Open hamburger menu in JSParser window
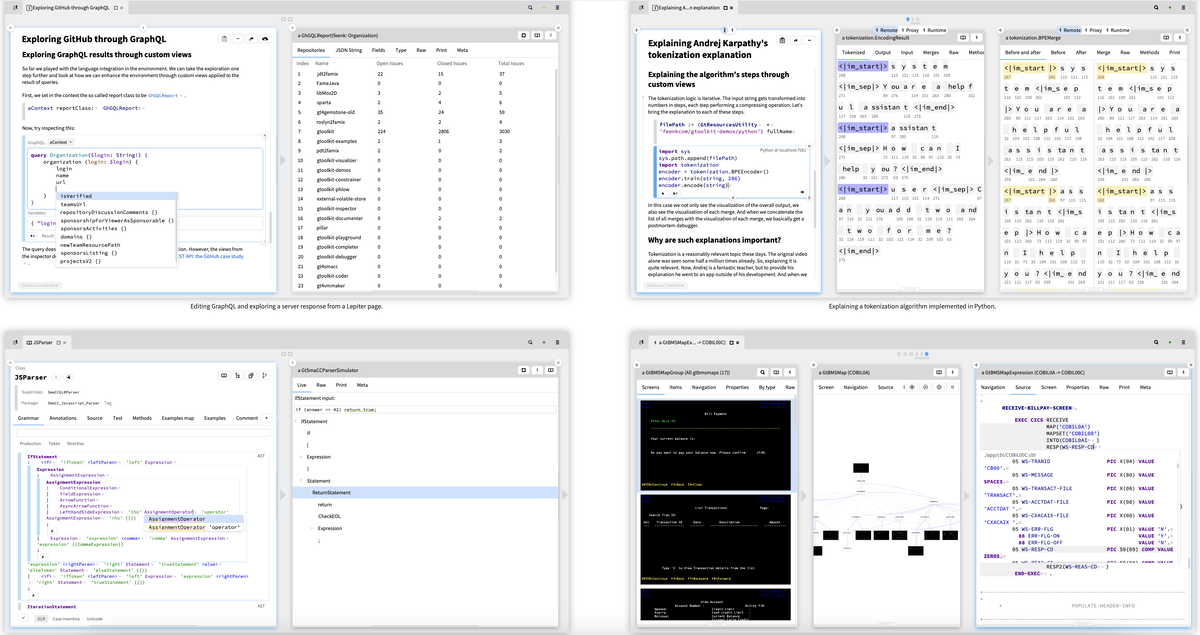 [556, 341]
